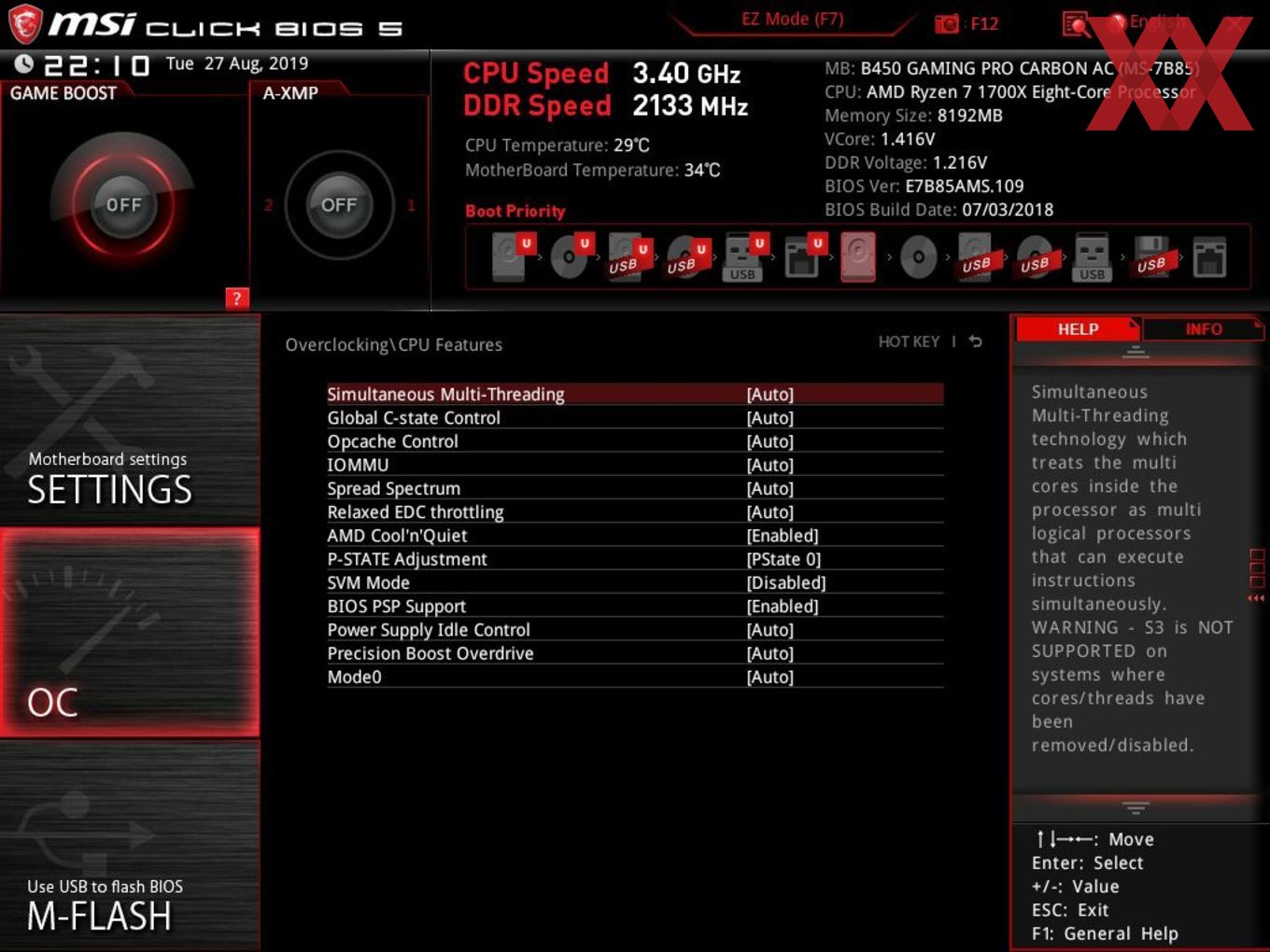The width and height of the screenshot is (1270, 952).
Task: Switch to the INFO tab
Action: pos(1203,329)
